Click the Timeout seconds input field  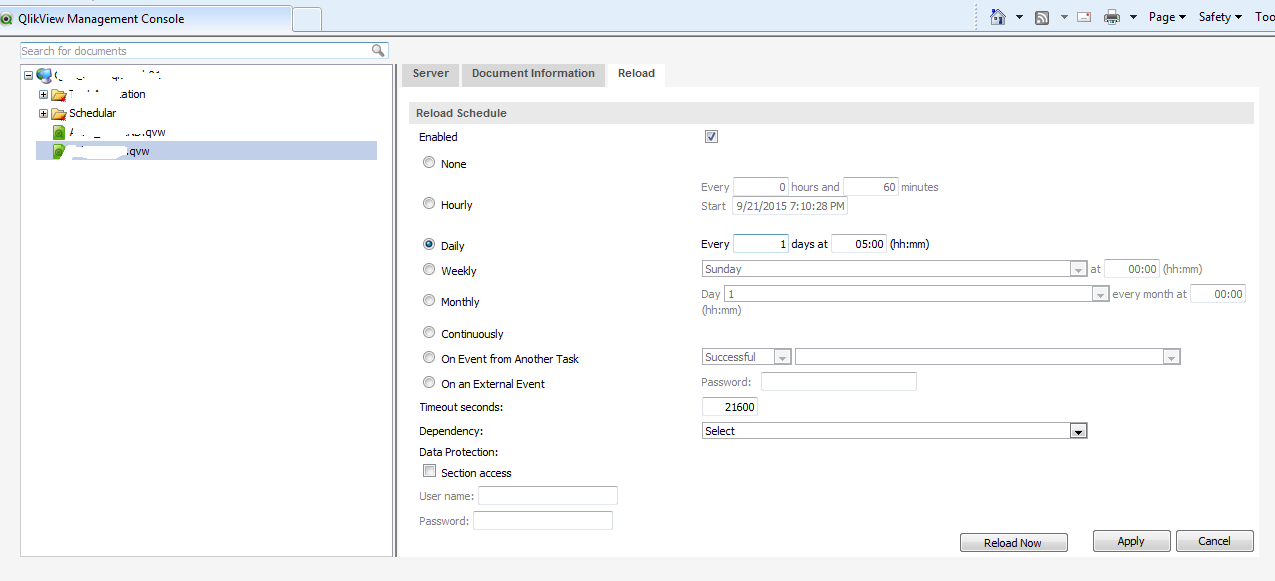[x=730, y=407]
